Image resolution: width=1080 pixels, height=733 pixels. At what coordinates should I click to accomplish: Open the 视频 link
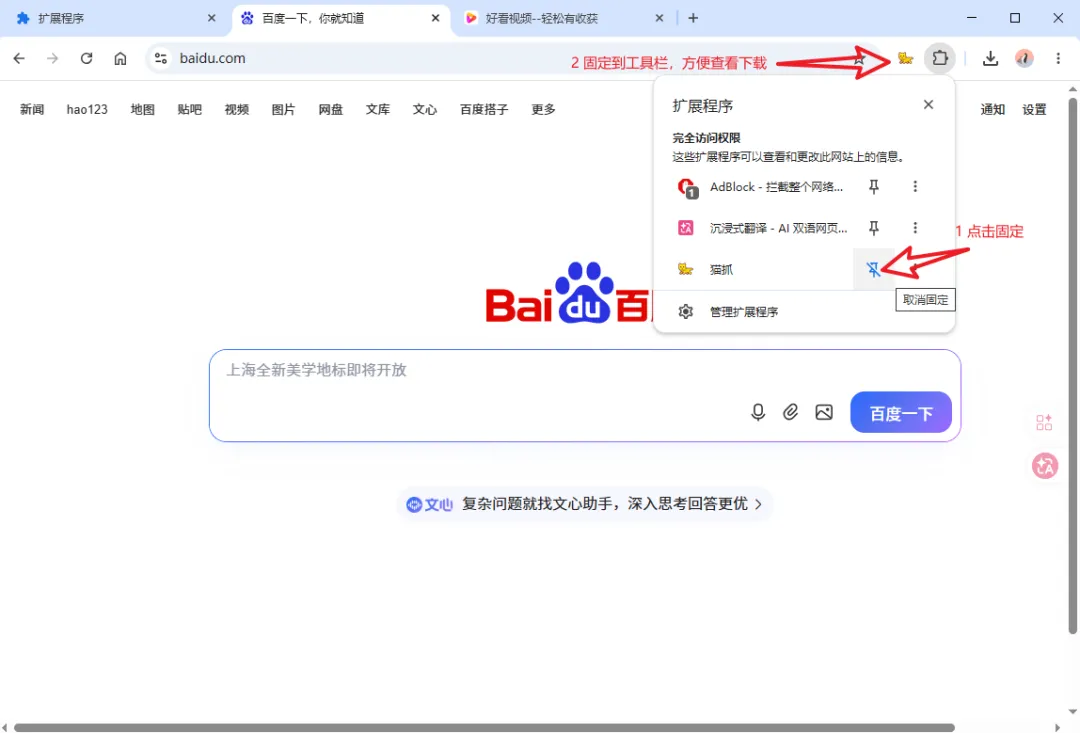(x=236, y=110)
